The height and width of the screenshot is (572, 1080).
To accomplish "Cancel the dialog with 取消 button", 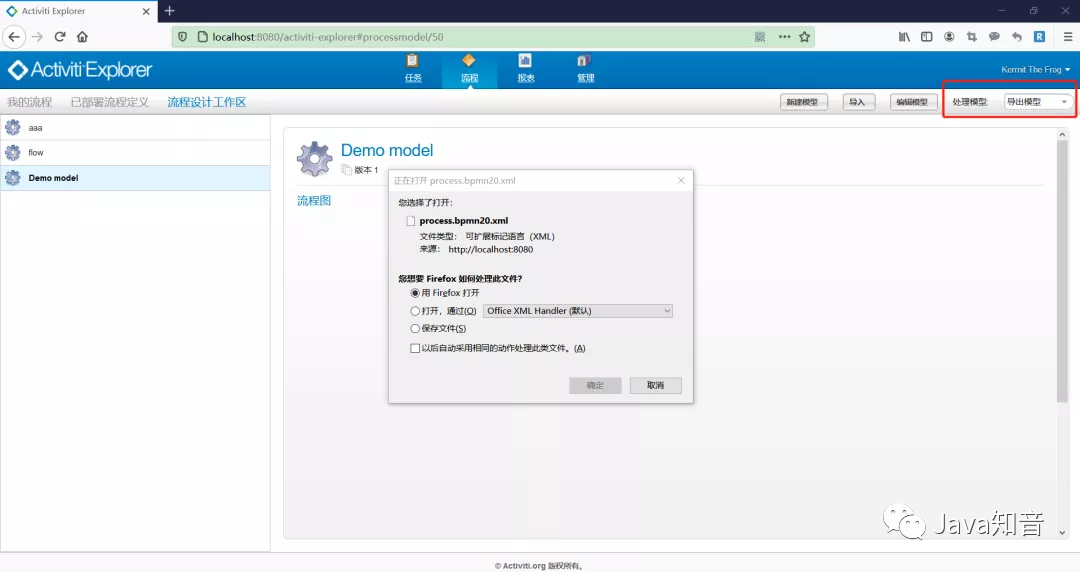I will (x=655, y=385).
